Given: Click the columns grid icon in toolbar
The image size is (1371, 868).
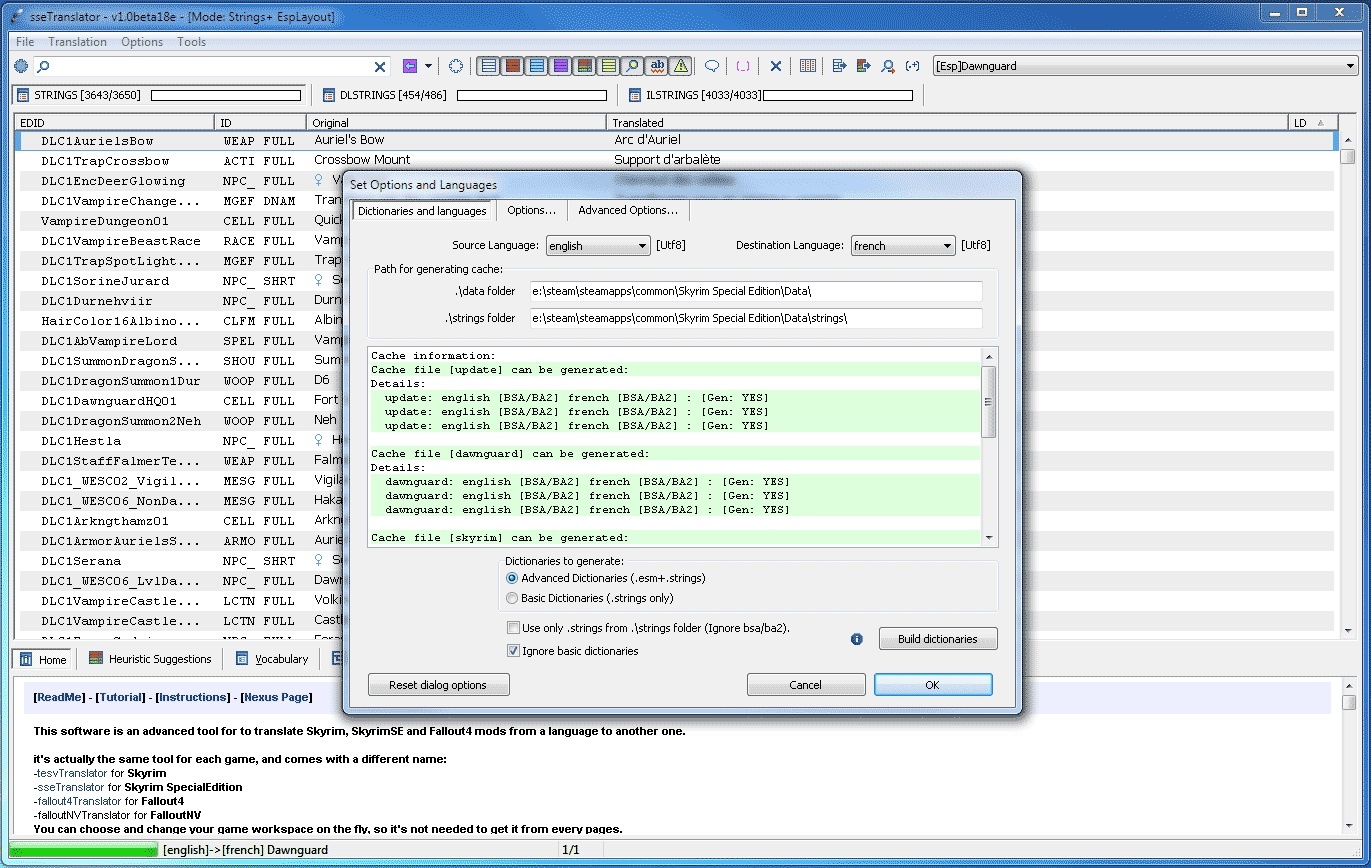Looking at the screenshot, I should [808, 66].
